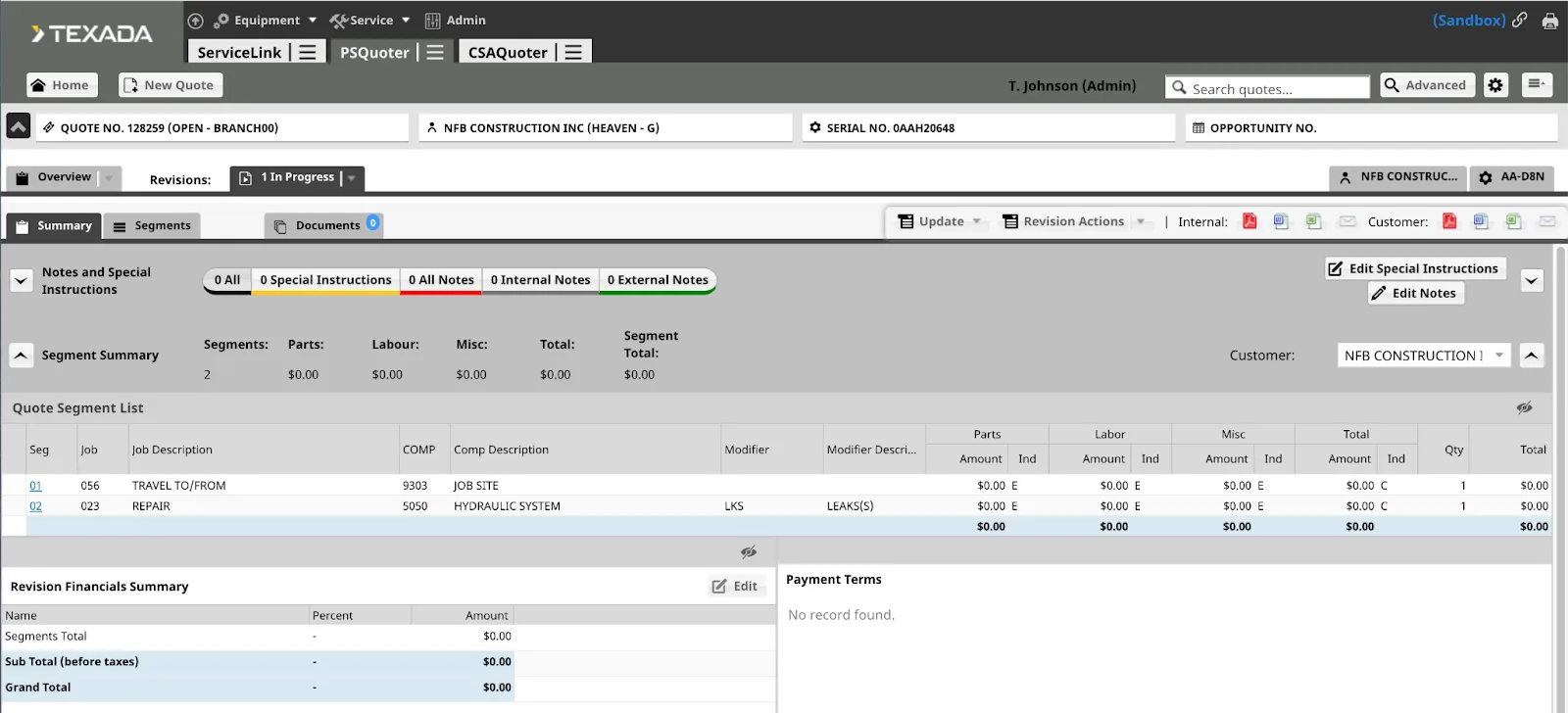The image size is (1568, 713).
Task: Open the Documents tab
Action: click(x=323, y=226)
